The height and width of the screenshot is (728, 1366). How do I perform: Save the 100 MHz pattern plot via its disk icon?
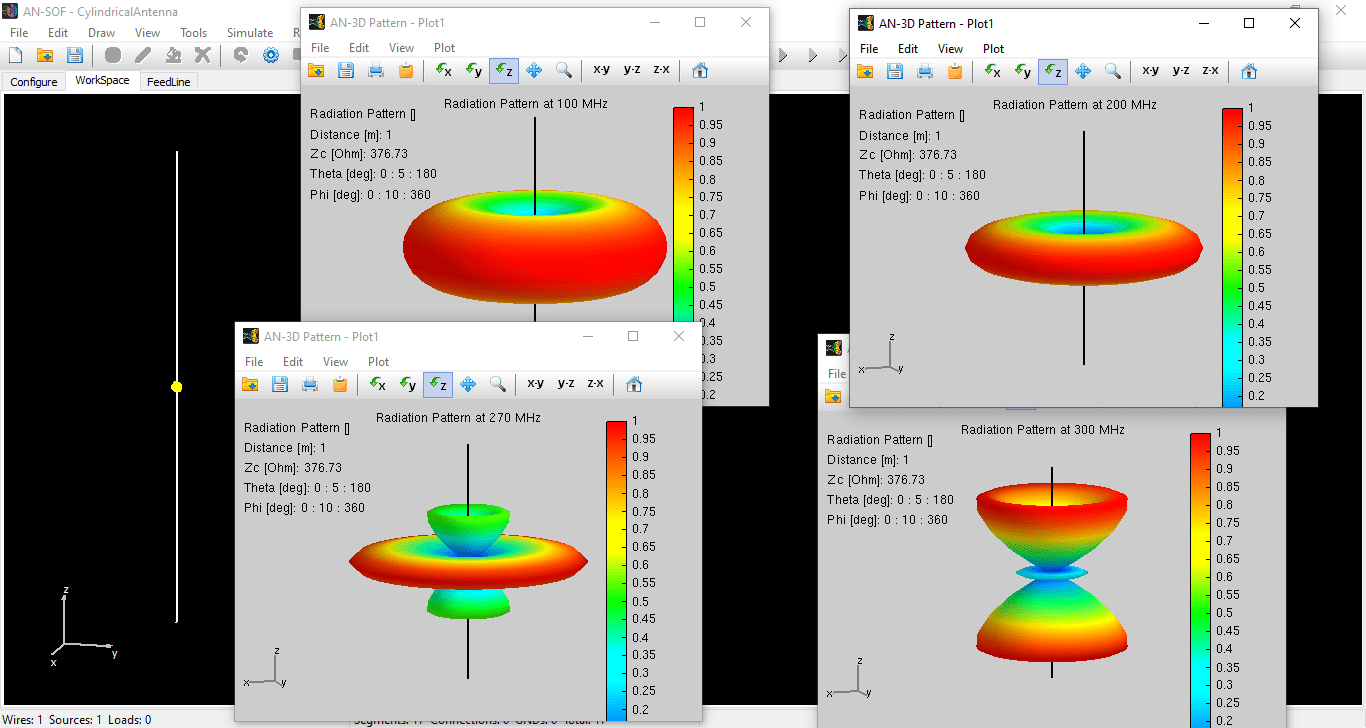coord(346,70)
